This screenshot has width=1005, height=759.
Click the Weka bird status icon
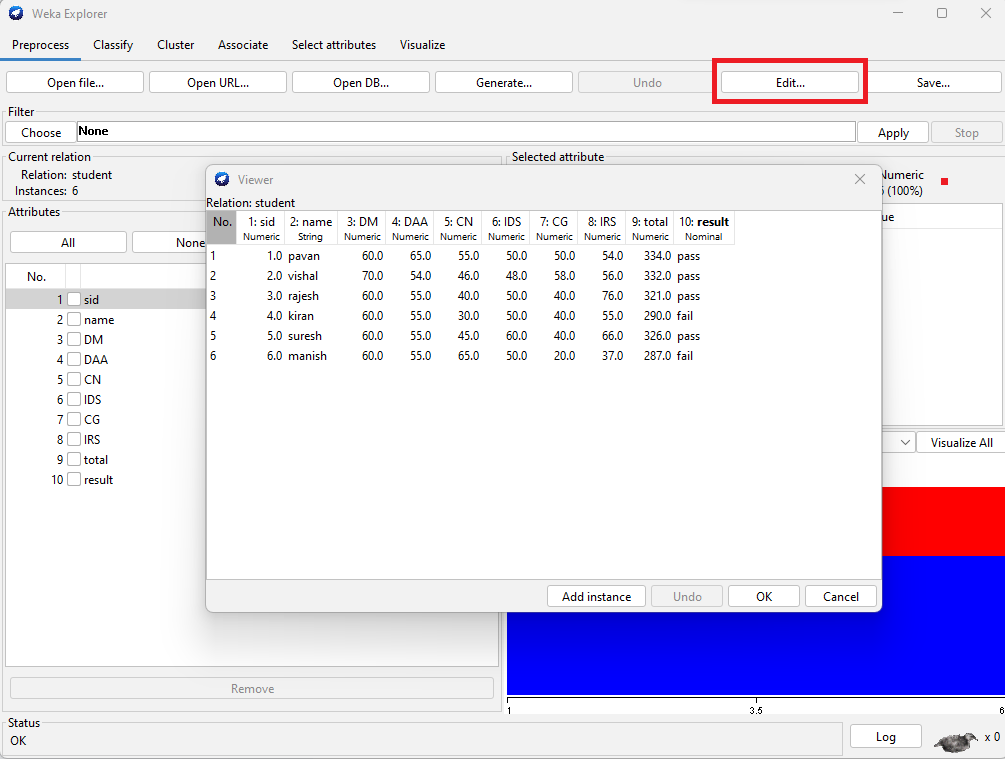coord(956,742)
